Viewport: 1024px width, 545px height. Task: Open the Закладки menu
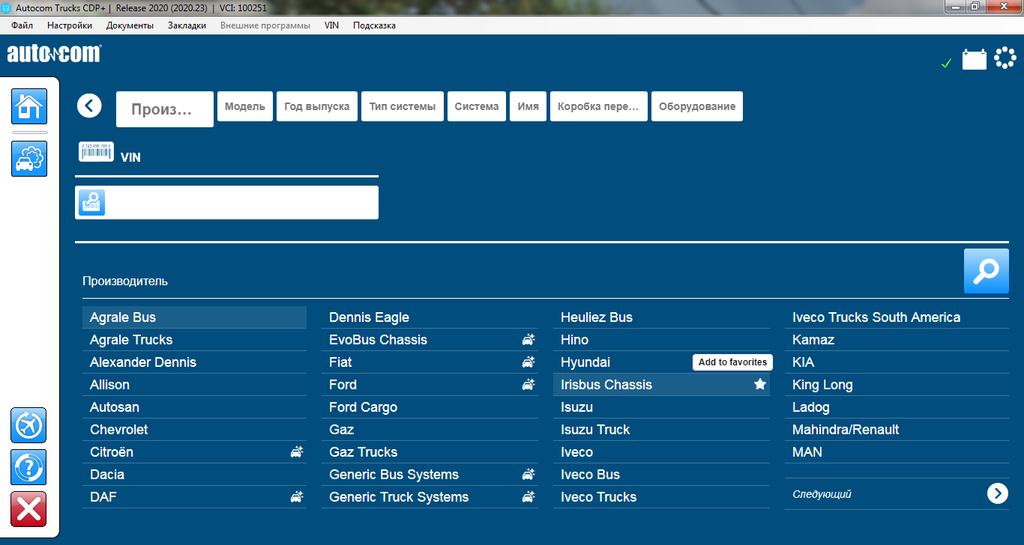[187, 25]
